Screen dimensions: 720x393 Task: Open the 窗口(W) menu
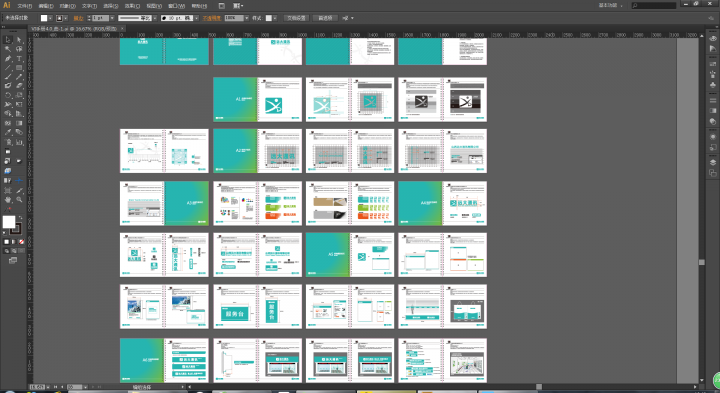[176, 6]
